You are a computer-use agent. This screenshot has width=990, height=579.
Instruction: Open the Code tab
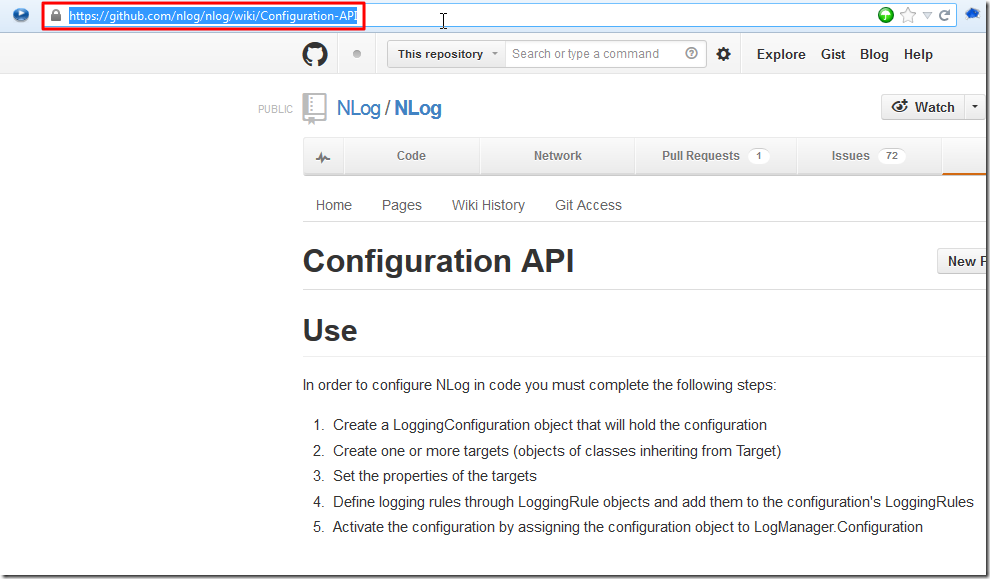[x=411, y=156]
